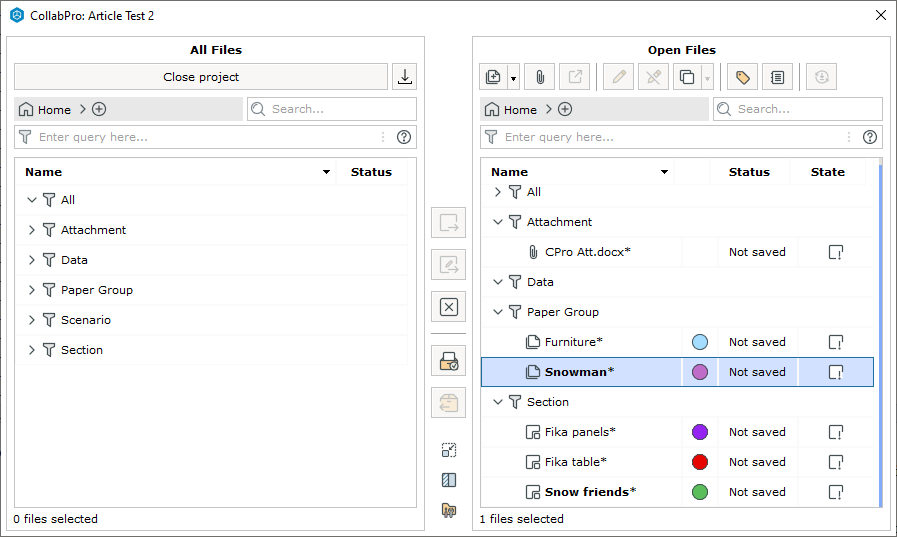897x537 pixels.
Task: Click three-dot options in All Files query
Action: coord(383,137)
